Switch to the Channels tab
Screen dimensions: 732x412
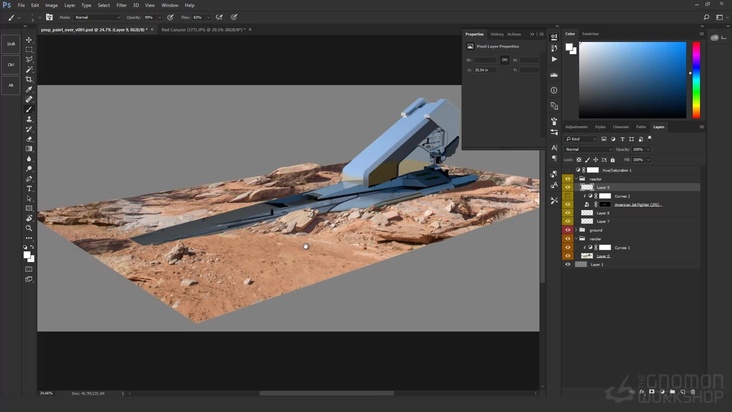tap(620, 127)
